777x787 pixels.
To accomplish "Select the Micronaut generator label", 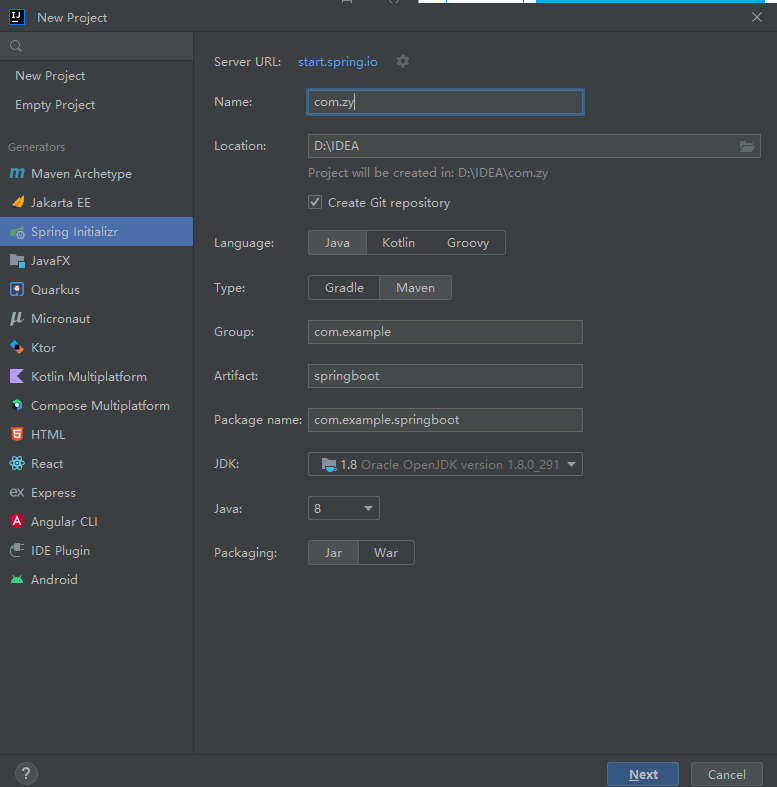I will 61,319.
